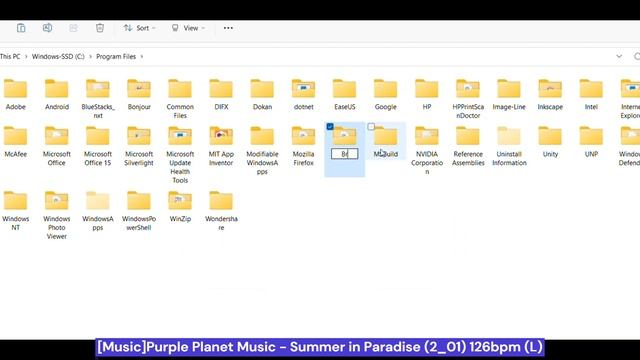Select the Android folder
Viewport: 640px width, 360px height.
pyautogui.click(x=57, y=95)
